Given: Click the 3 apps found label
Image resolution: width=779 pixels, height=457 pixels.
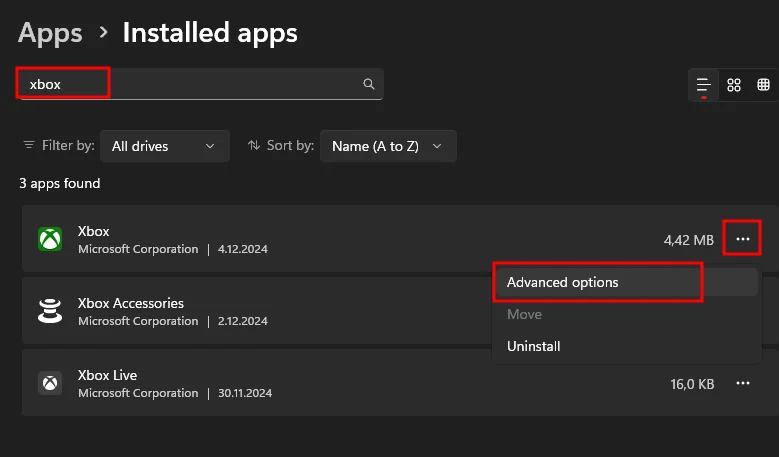Looking at the screenshot, I should (x=60, y=183).
